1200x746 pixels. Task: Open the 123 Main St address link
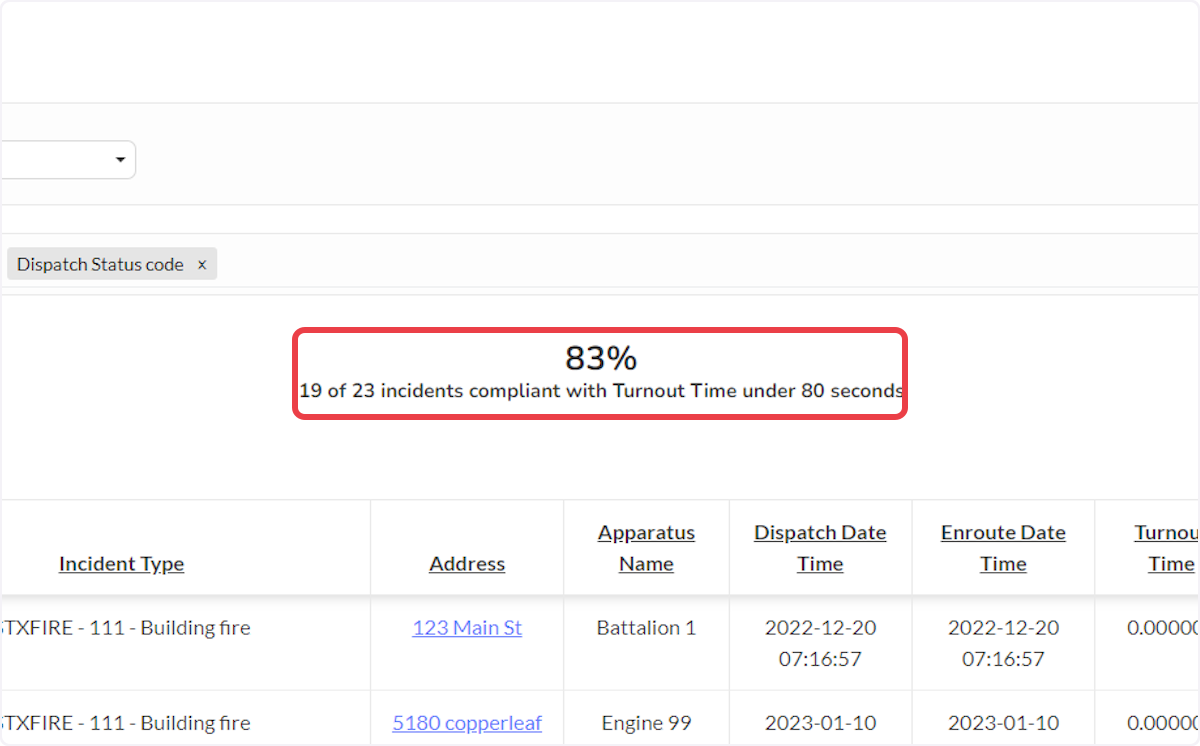click(x=467, y=628)
